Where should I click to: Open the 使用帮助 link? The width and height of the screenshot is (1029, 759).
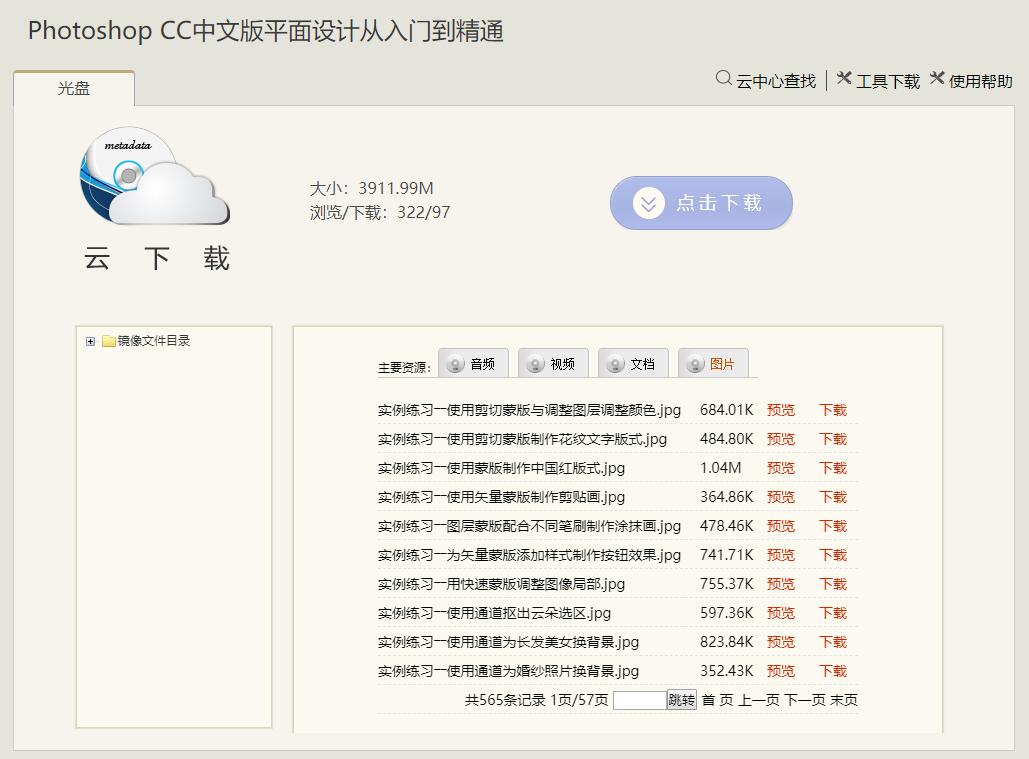(x=980, y=81)
